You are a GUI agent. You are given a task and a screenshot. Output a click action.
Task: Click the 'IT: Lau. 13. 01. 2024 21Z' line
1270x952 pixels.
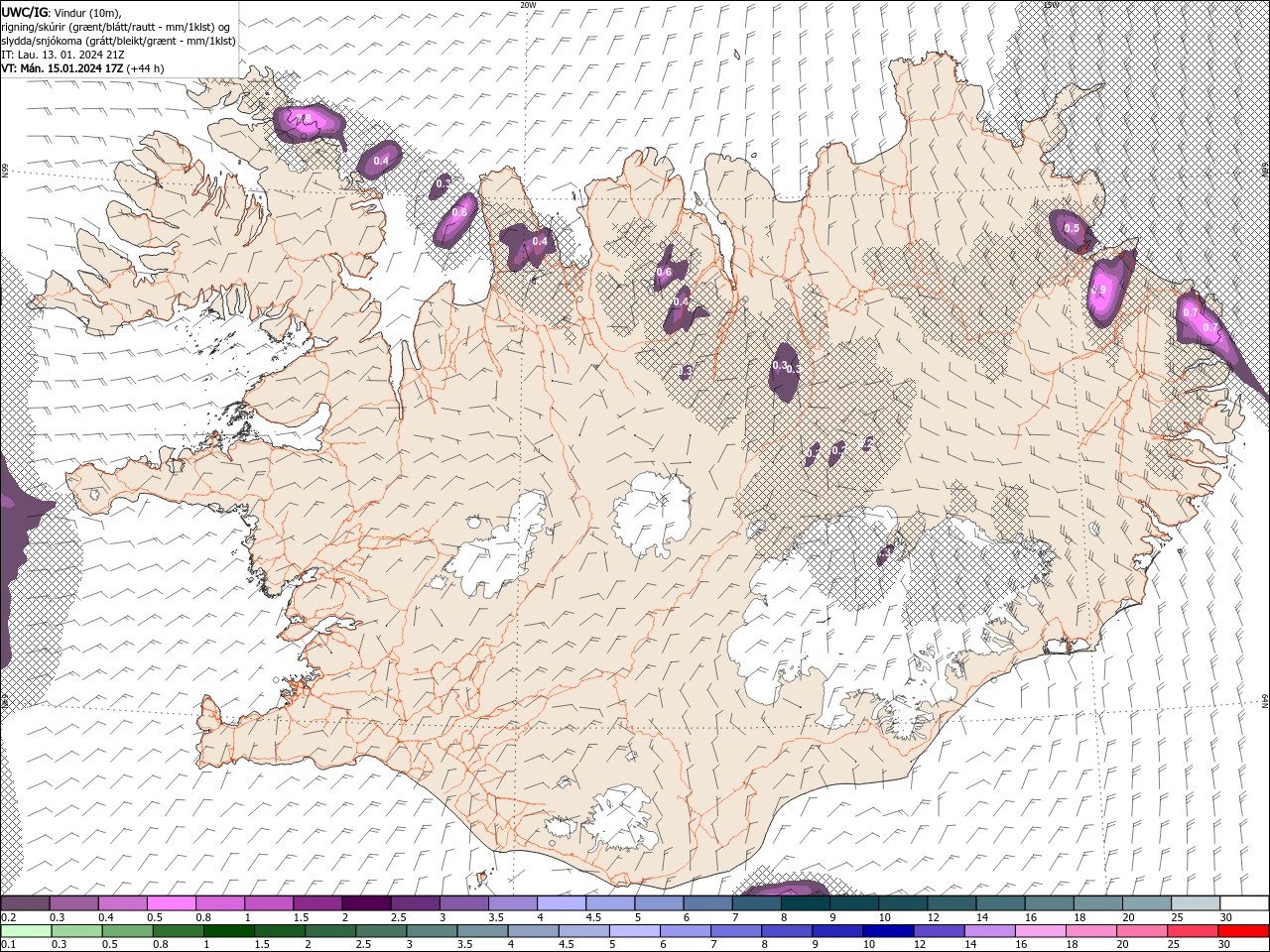(x=61, y=54)
